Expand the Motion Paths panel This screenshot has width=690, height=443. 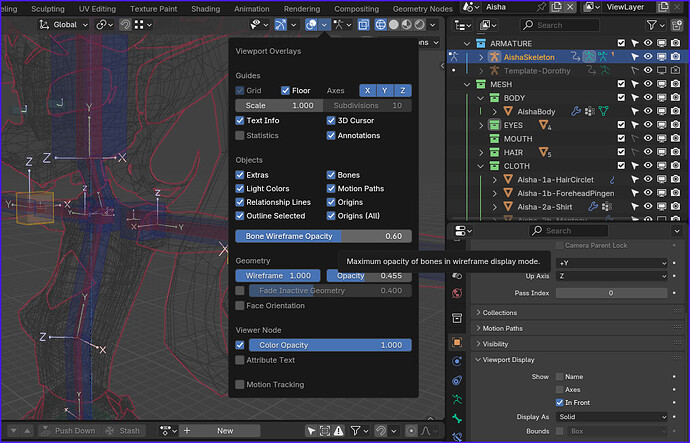[x=502, y=328]
